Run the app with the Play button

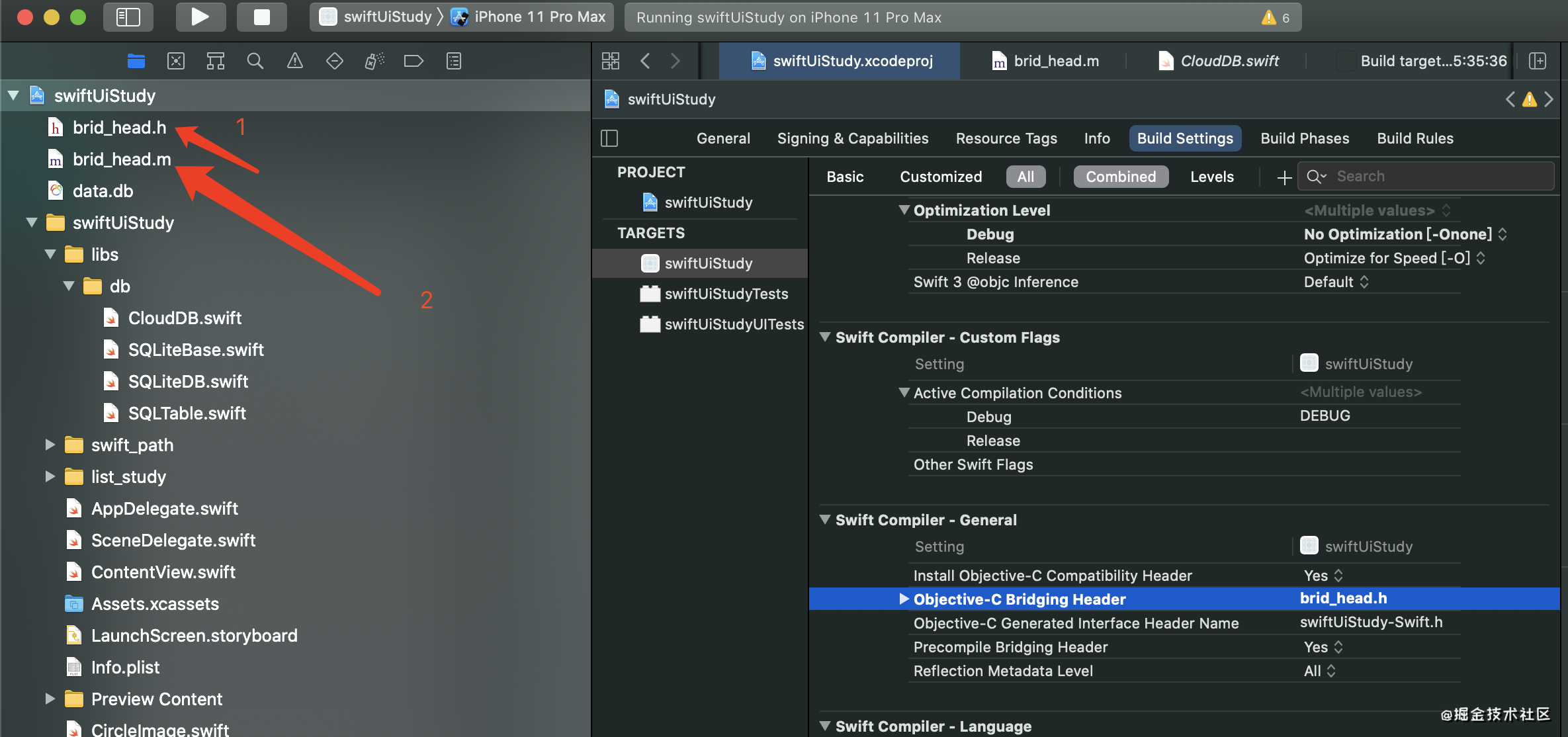(200, 17)
